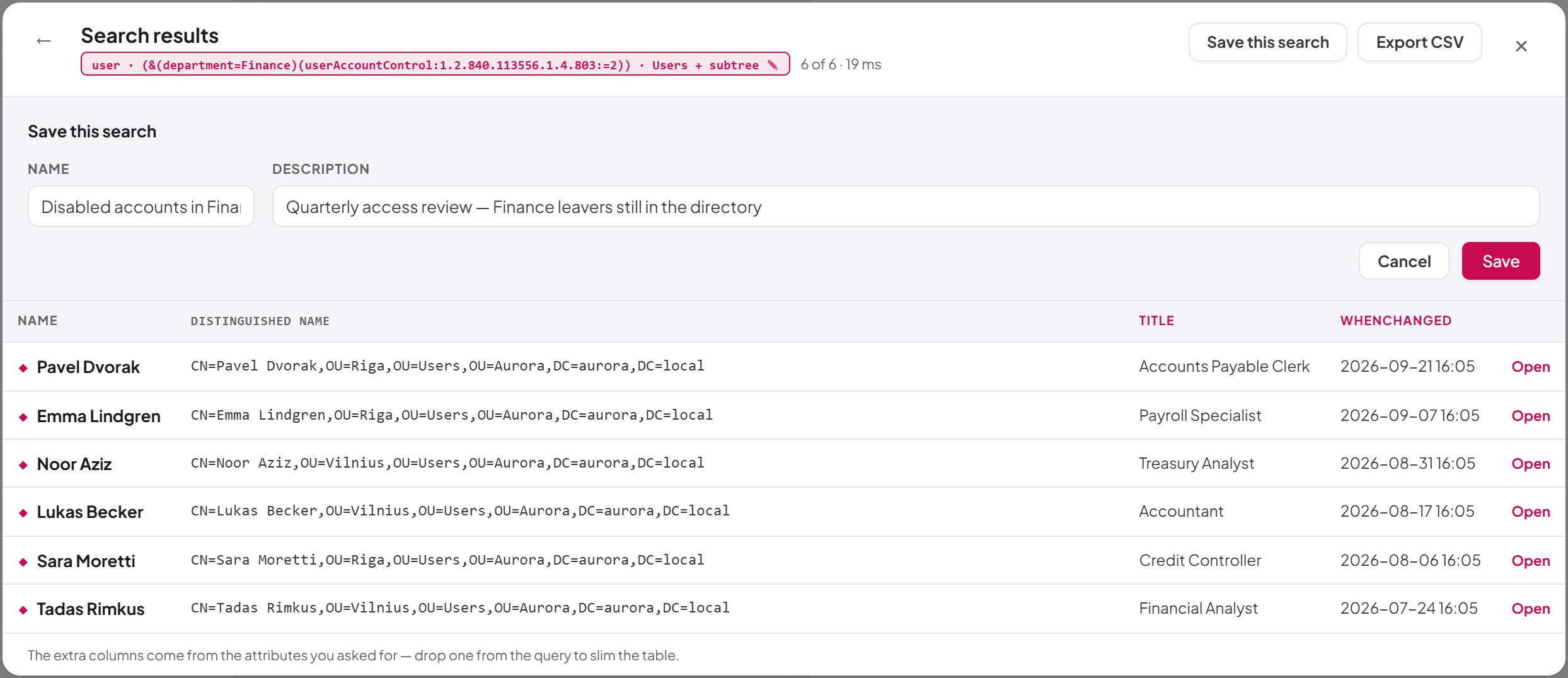Select the name Tadas Rimkus
This screenshot has height=678, width=1568.
point(91,609)
